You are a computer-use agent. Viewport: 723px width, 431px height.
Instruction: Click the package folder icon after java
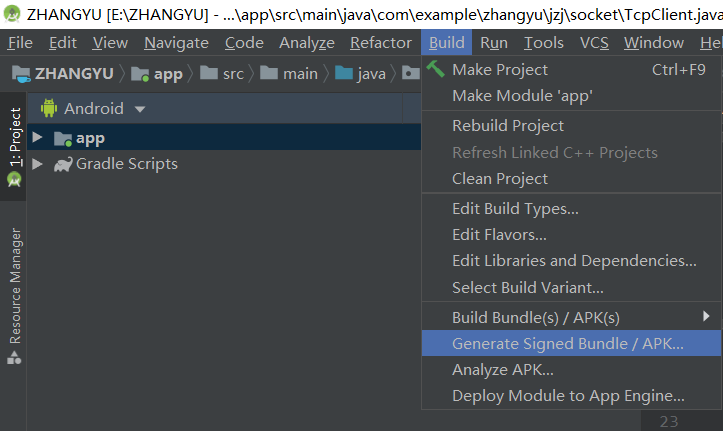coord(410,73)
